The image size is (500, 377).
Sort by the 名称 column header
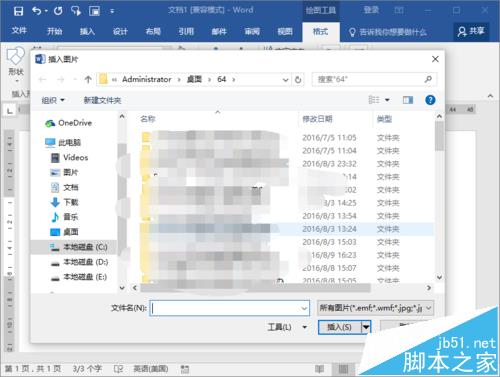[x=148, y=119]
